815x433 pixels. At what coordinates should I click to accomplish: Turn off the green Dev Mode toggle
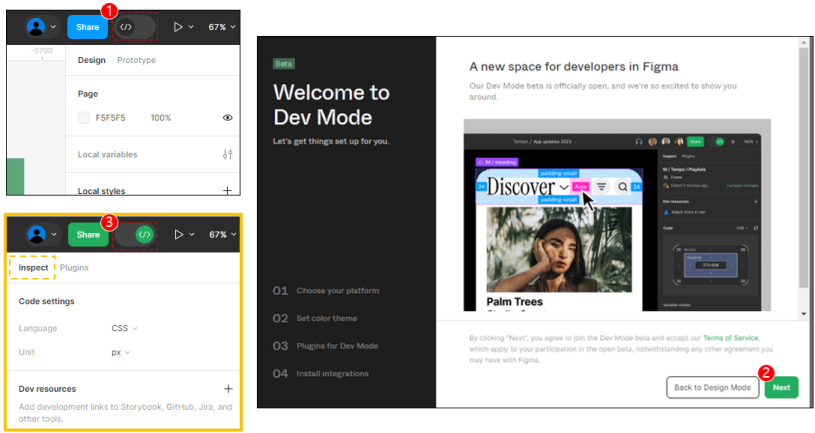pyautogui.click(x=136, y=234)
